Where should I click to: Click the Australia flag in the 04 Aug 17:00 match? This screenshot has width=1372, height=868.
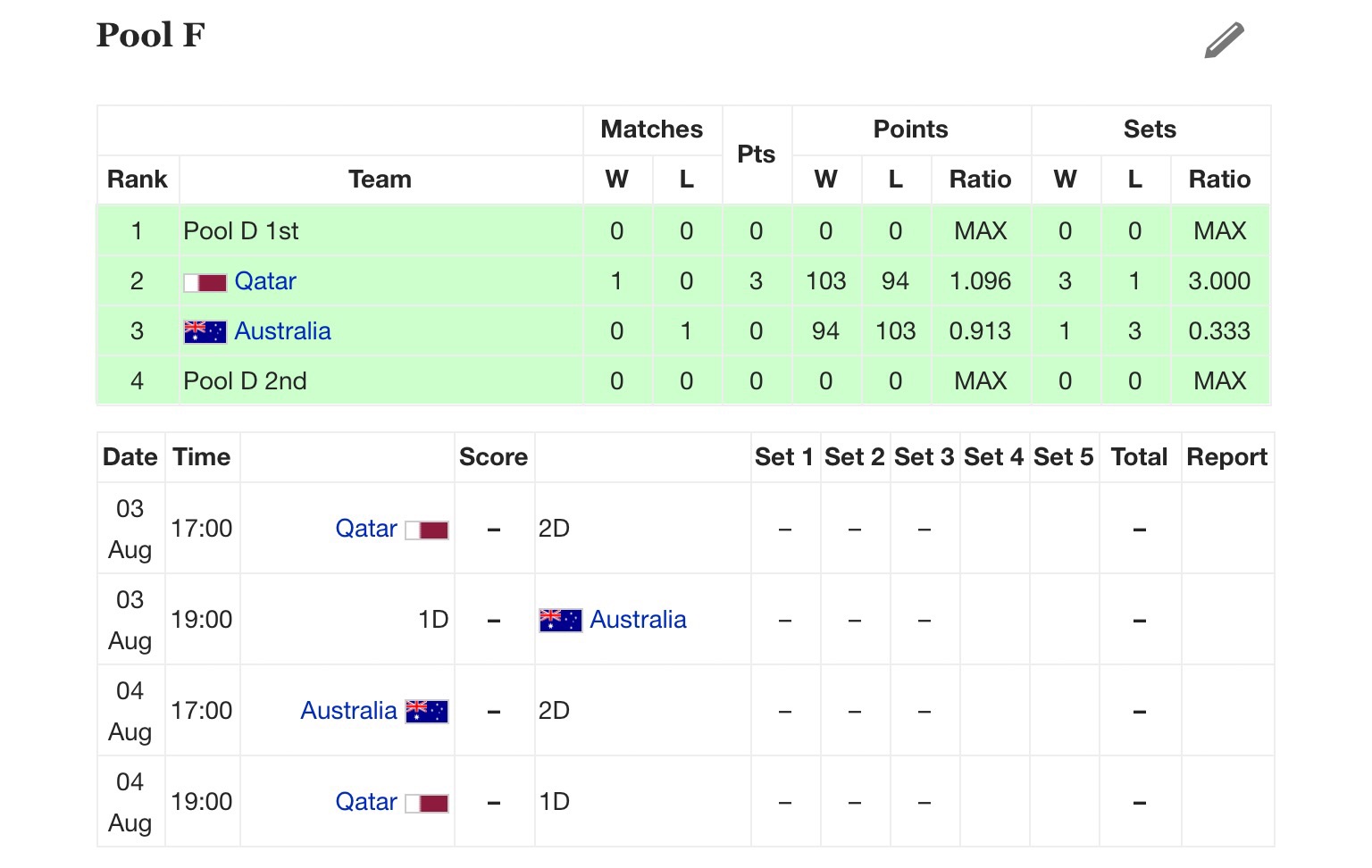point(427,712)
